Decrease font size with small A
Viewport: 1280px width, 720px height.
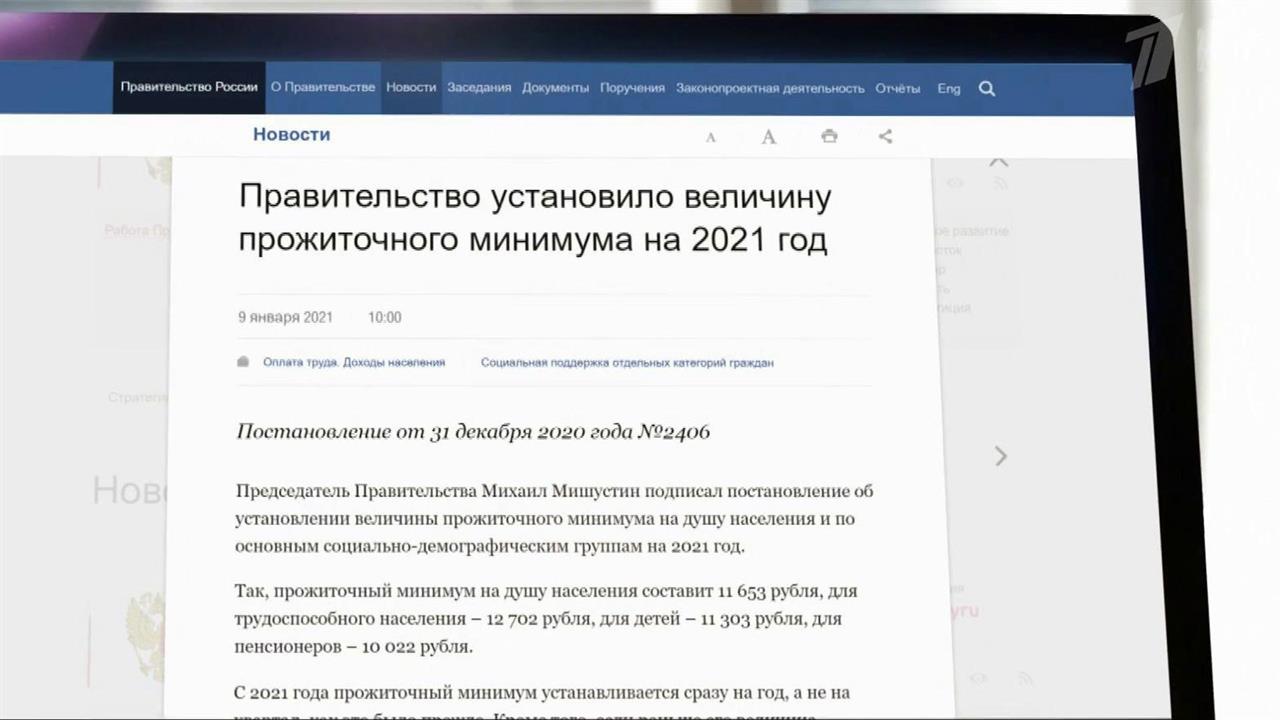[x=711, y=138]
